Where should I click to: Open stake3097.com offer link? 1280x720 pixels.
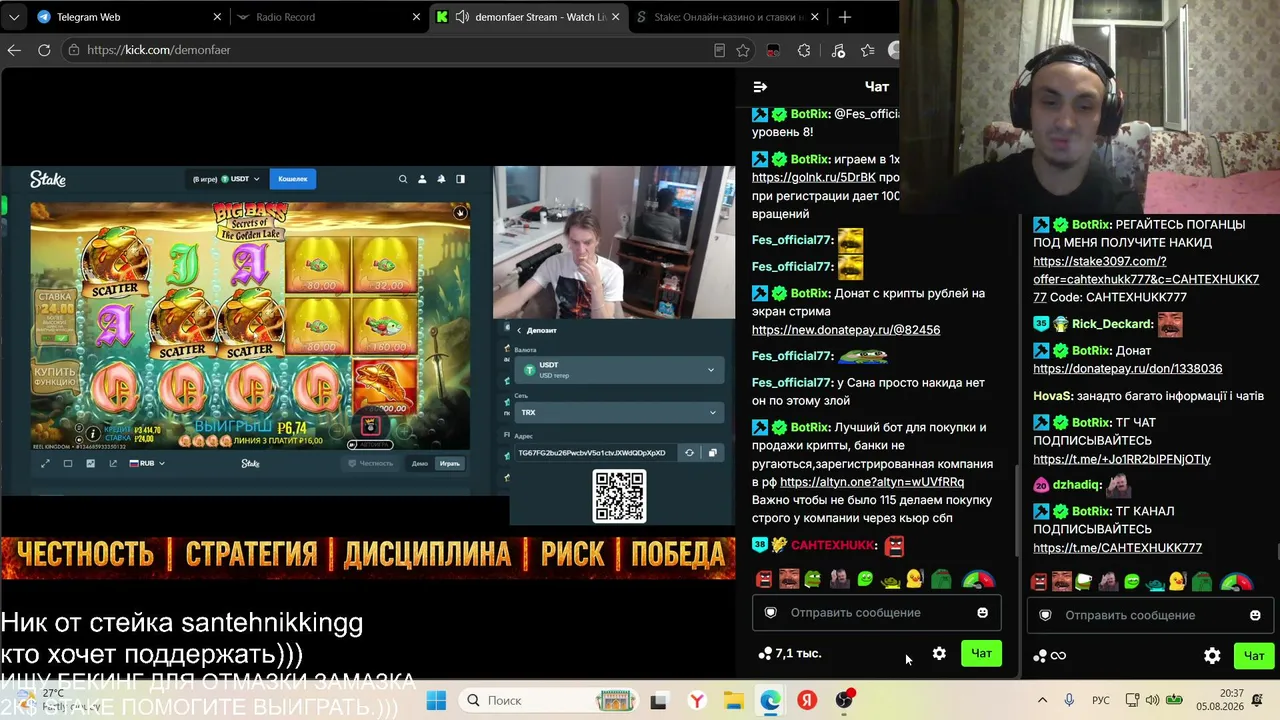pyautogui.click(x=1146, y=279)
